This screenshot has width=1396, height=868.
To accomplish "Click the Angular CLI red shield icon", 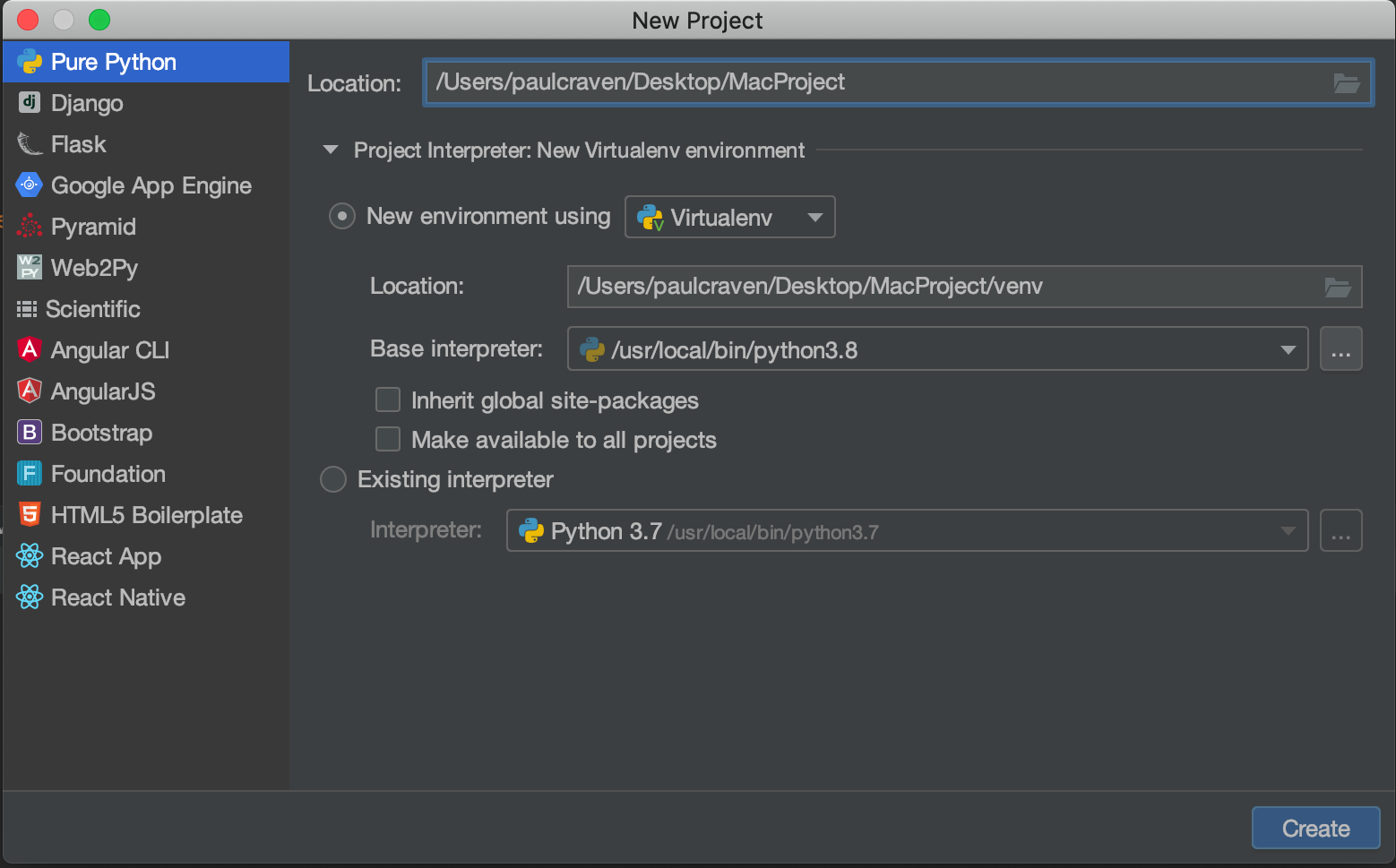I will [x=30, y=348].
